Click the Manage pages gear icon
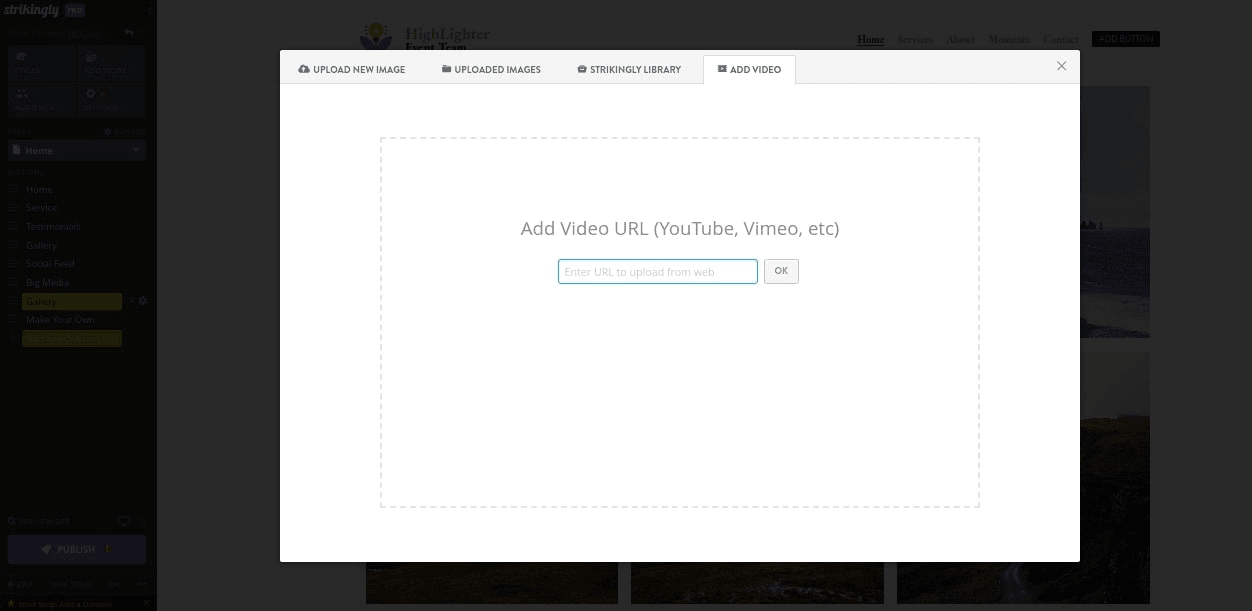 (x=108, y=131)
